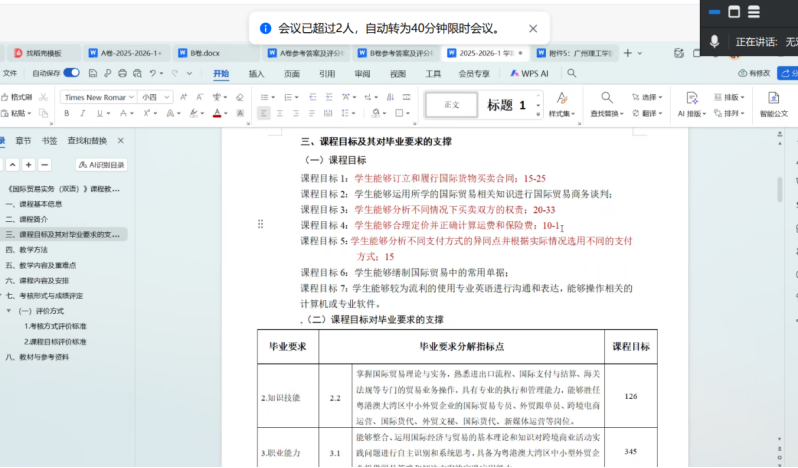The height and width of the screenshot is (468, 798).
Task: Toggle the 自动保存 auto-save switch
Action: (72, 73)
